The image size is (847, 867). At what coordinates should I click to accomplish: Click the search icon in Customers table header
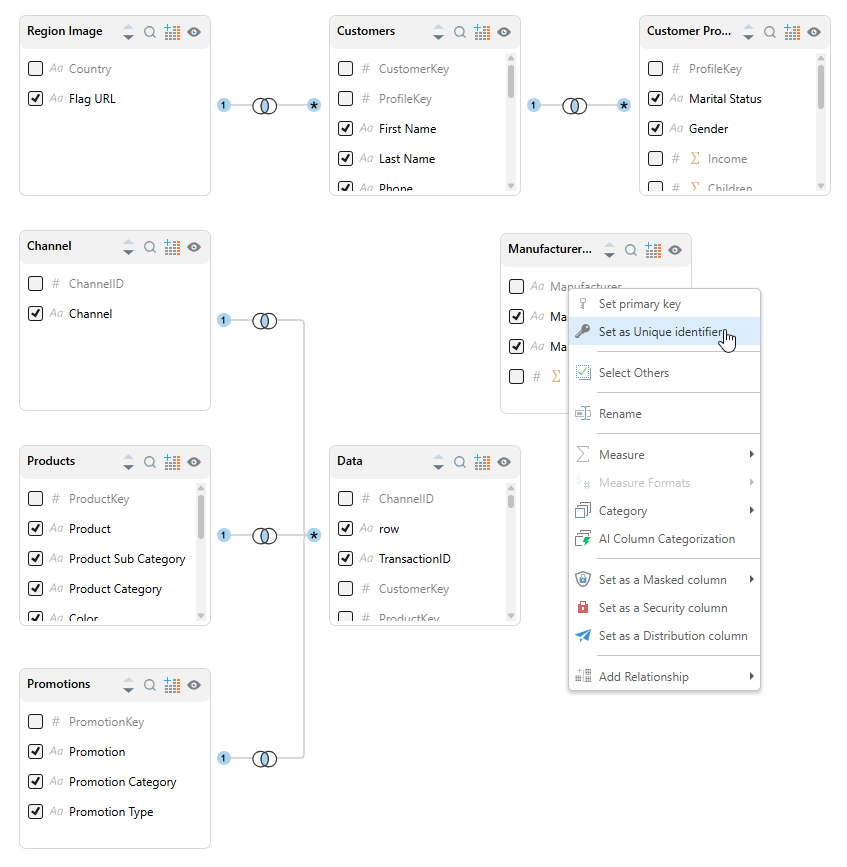pyautogui.click(x=460, y=32)
